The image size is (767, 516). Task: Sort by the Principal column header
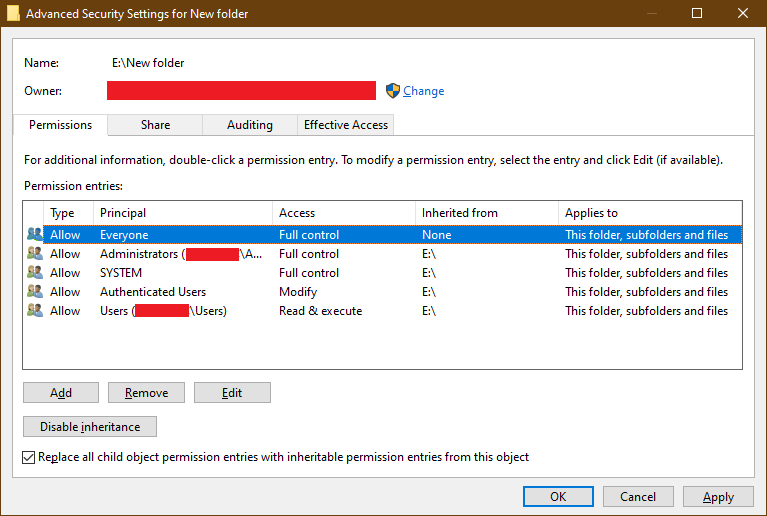[182, 213]
